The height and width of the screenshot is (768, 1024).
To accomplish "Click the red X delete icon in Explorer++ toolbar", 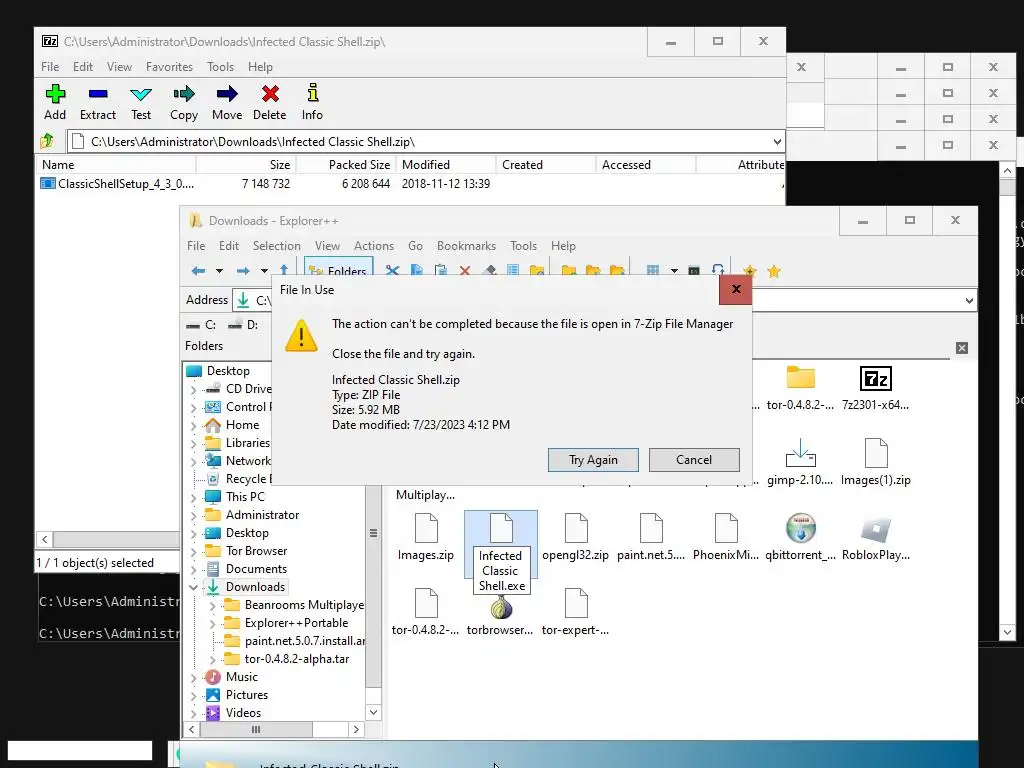I will (465, 270).
